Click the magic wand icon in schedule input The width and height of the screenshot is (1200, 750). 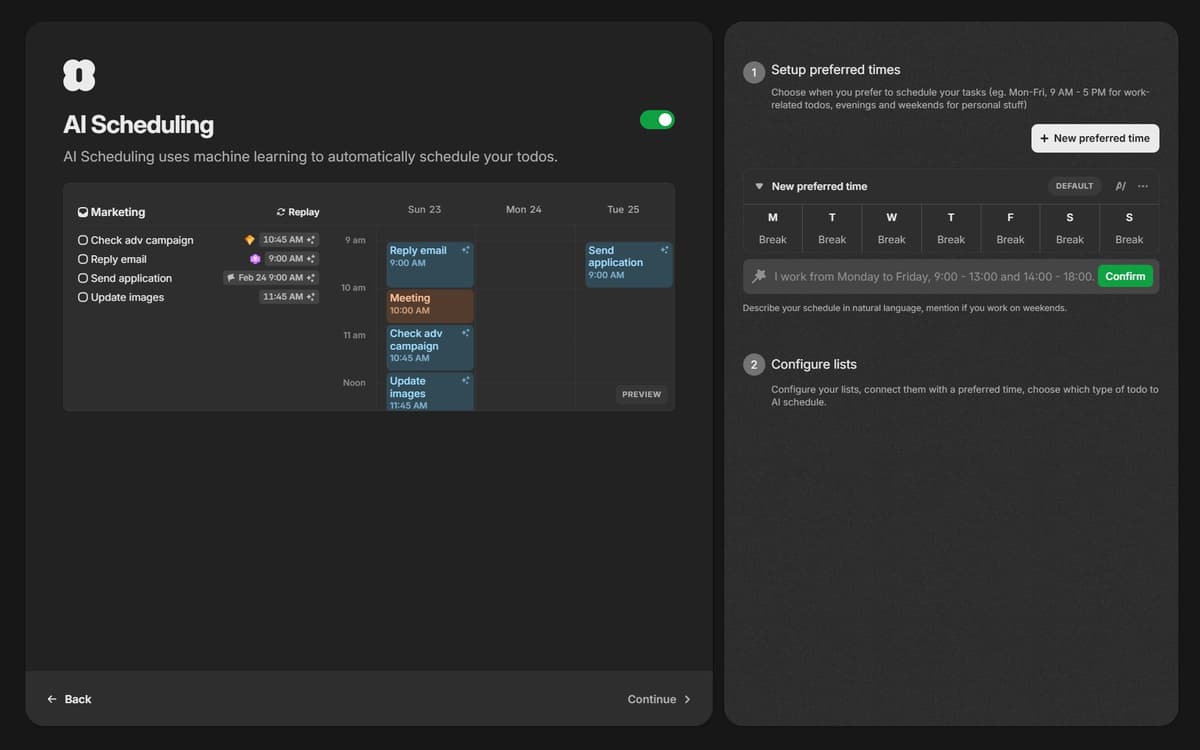coord(759,276)
